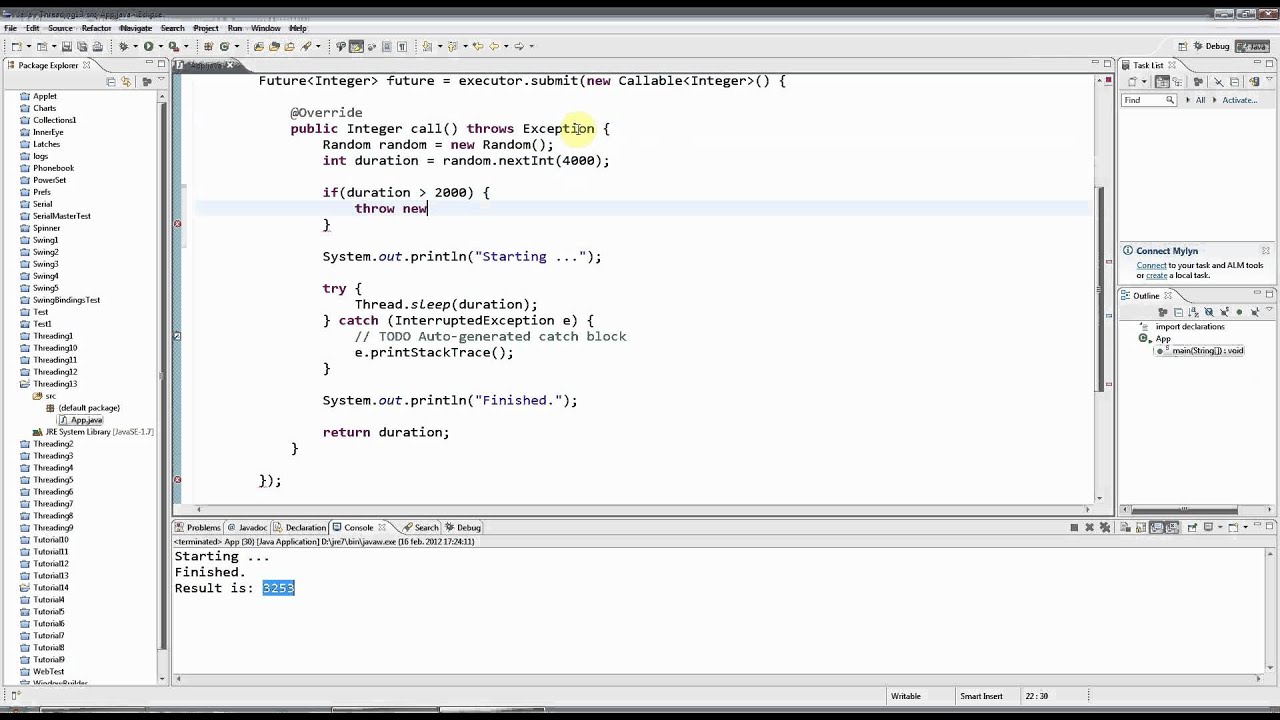Open the Navigate menu

[136, 28]
